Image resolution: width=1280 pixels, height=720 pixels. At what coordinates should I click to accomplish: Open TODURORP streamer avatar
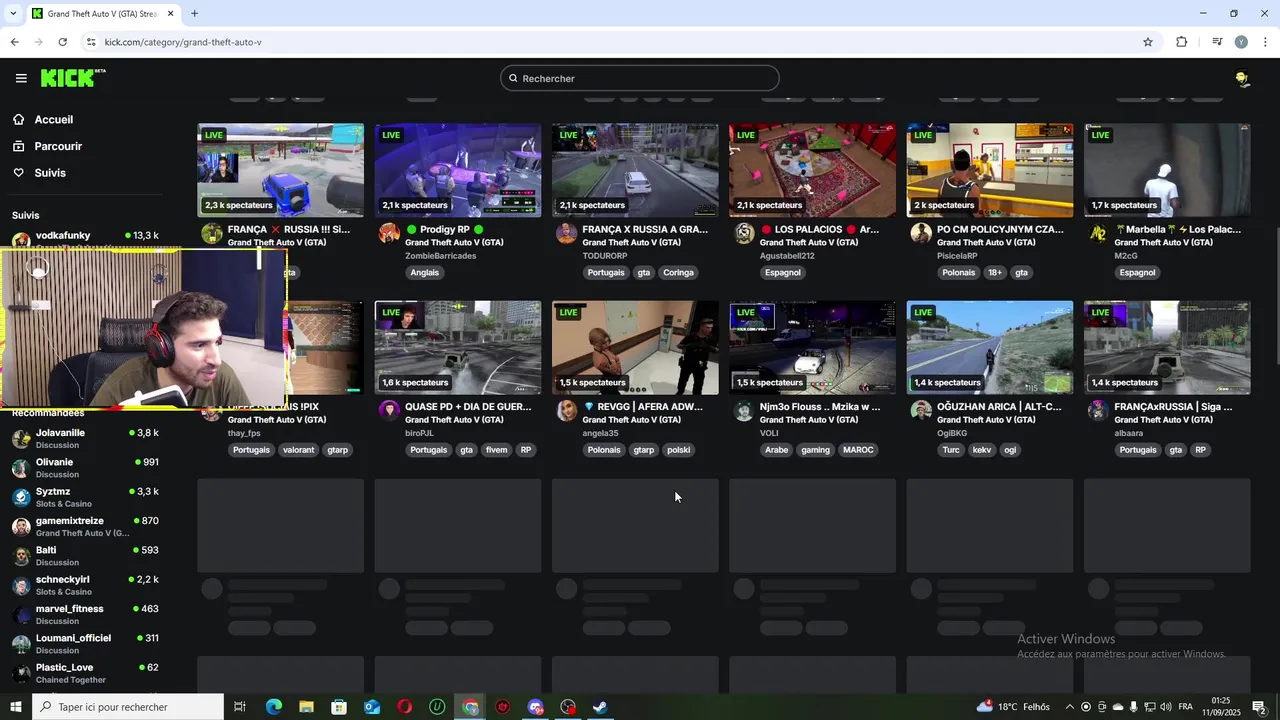pyautogui.click(x=566, y=233)
